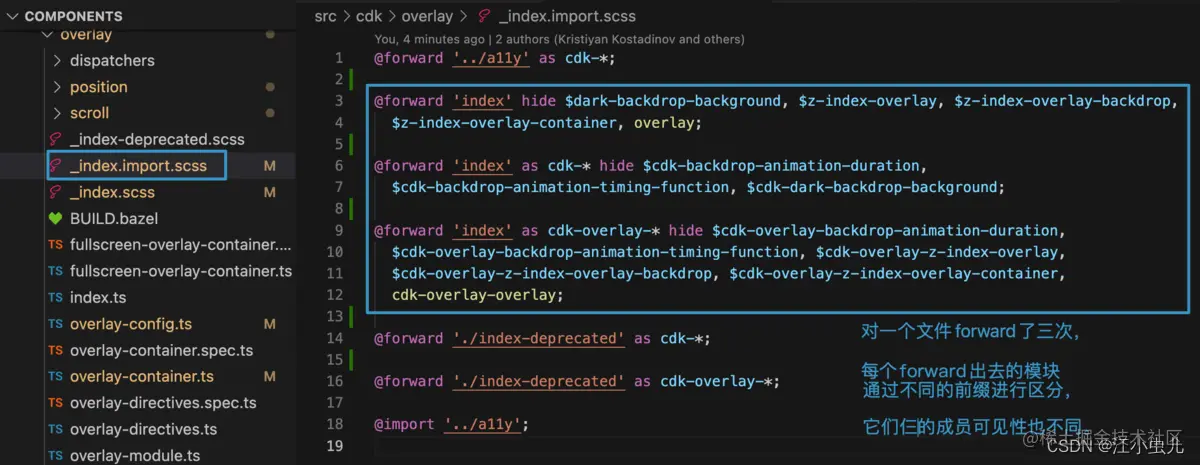Click './index-deprecated' path on line 14
Screen dimensions: 1200x465
click(x=538, y=338)
